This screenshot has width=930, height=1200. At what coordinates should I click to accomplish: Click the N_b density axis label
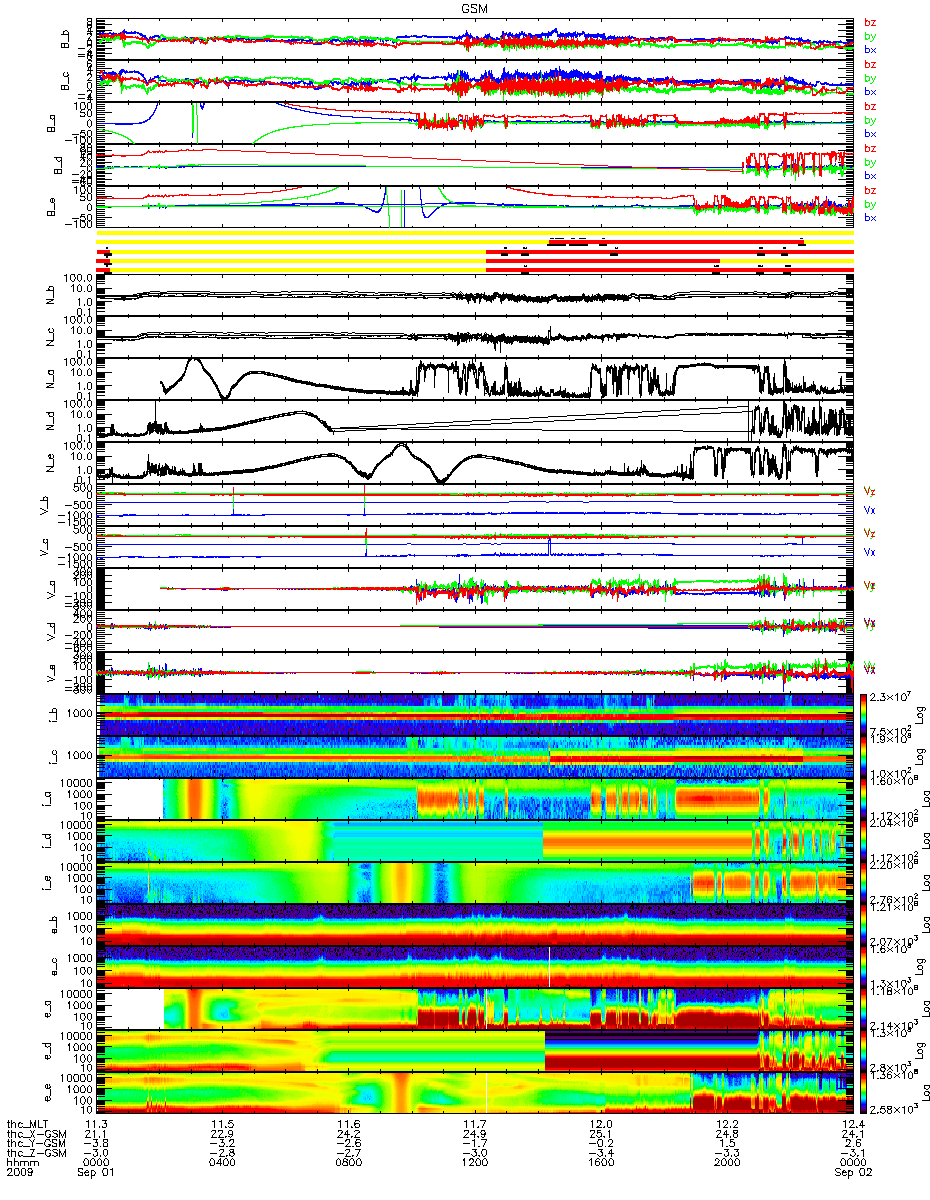[x=49, y=296]
